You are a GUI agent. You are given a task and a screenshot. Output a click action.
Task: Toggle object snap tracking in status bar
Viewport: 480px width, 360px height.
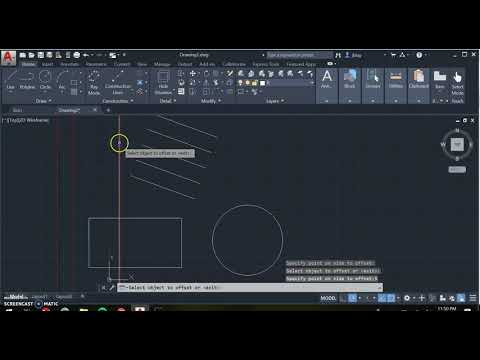coord(382,298)
